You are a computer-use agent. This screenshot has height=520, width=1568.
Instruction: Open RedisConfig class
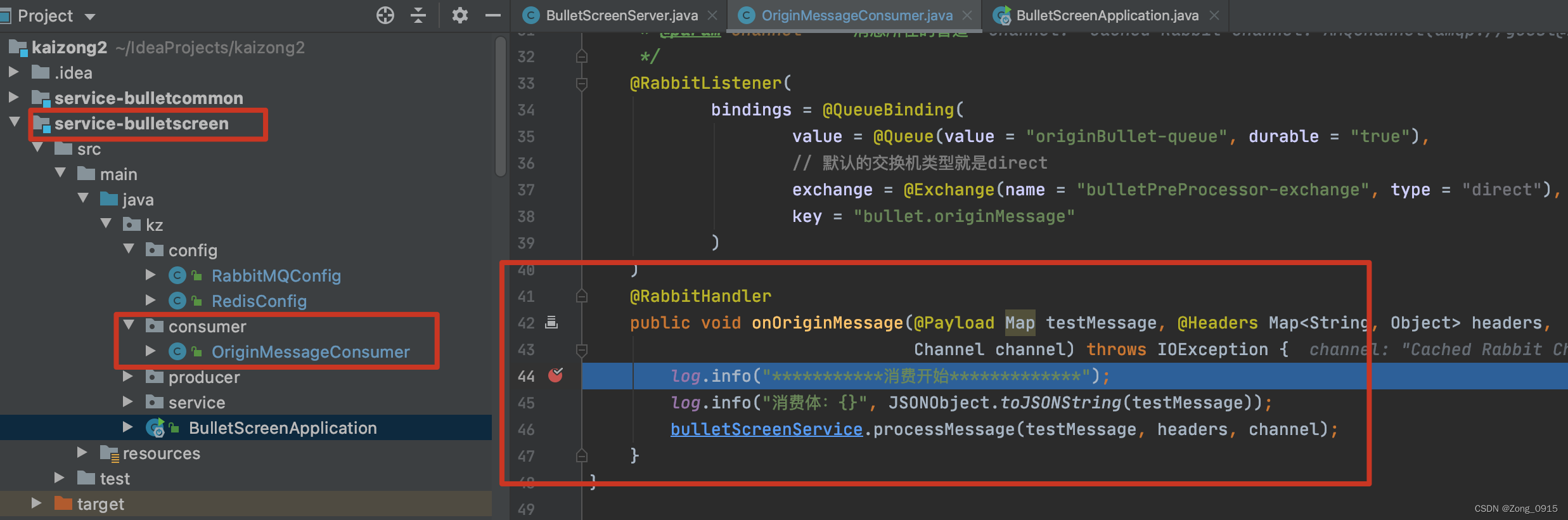[259, 301]
